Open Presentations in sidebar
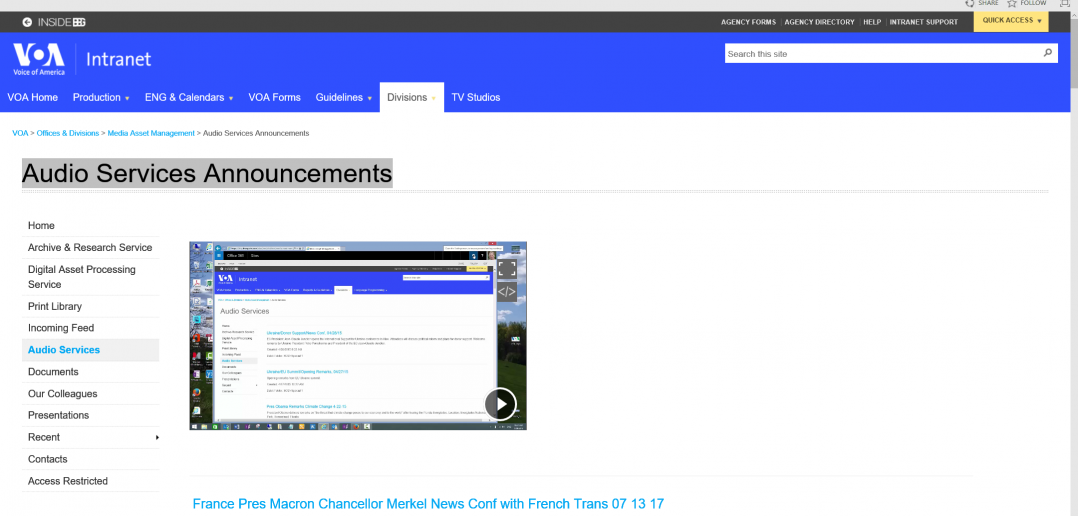 90,415
